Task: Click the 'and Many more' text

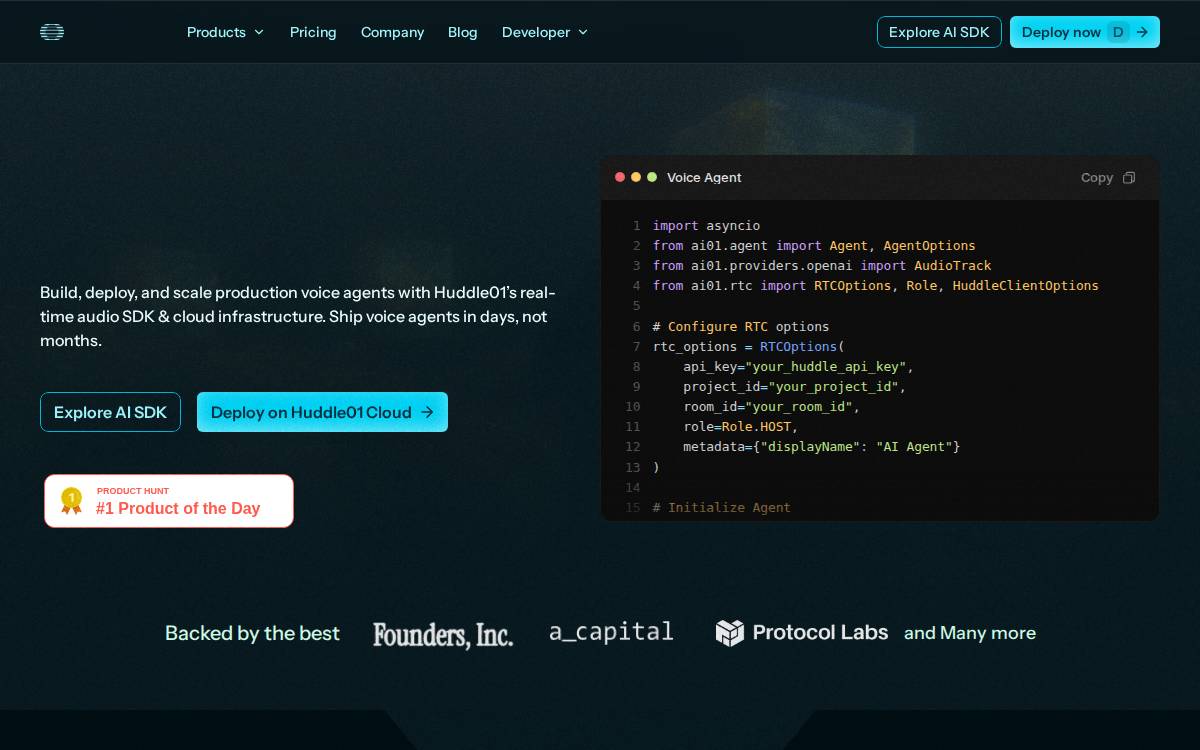Action: point(970,633)
